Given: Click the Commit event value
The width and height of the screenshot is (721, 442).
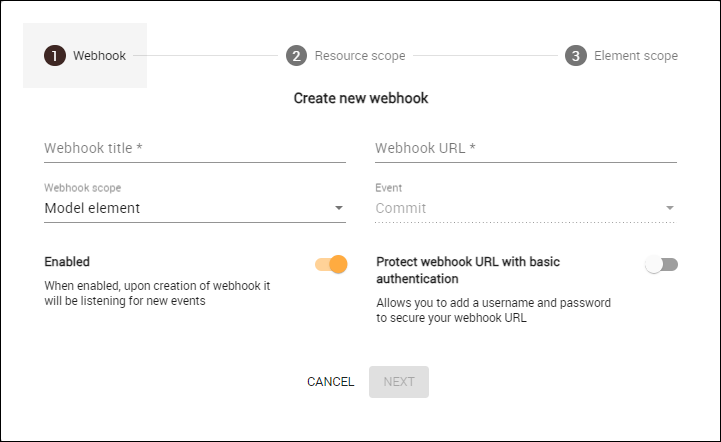Looking at the screenshot, I should pos(401,208).
